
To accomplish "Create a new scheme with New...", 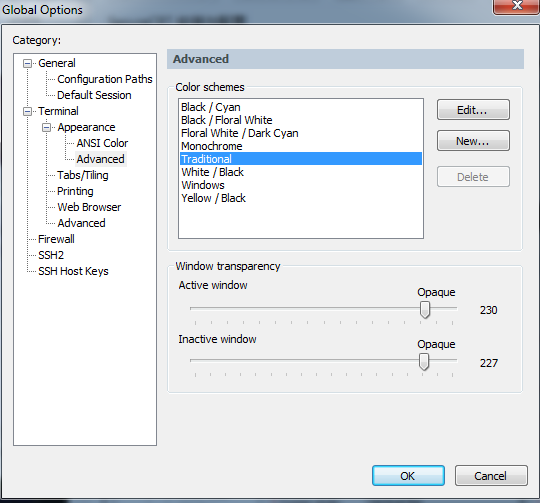I will pyautogui.click(x=473, y=141).
